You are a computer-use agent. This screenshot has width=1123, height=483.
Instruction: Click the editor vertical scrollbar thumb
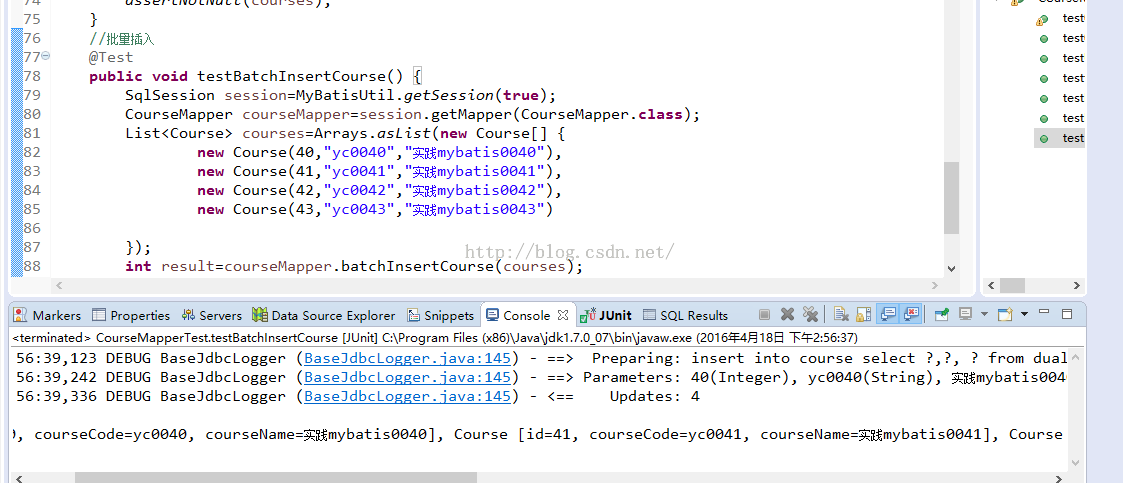[951, 198]
